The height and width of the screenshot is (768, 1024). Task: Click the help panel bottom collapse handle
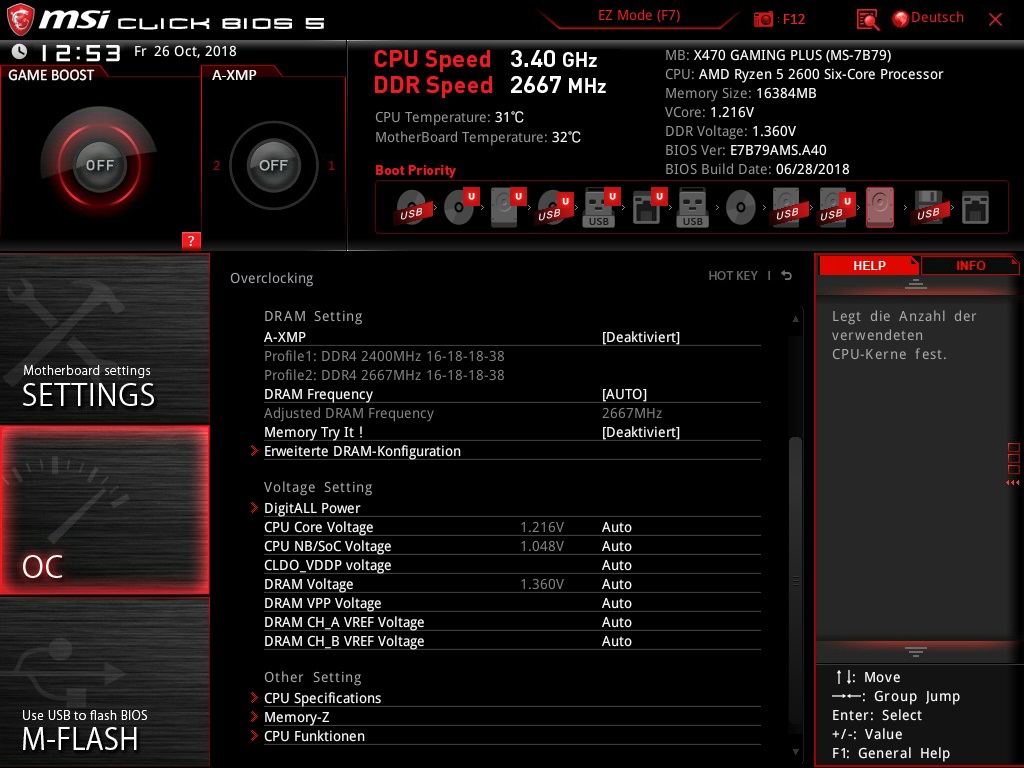click(x=916, y=652)
